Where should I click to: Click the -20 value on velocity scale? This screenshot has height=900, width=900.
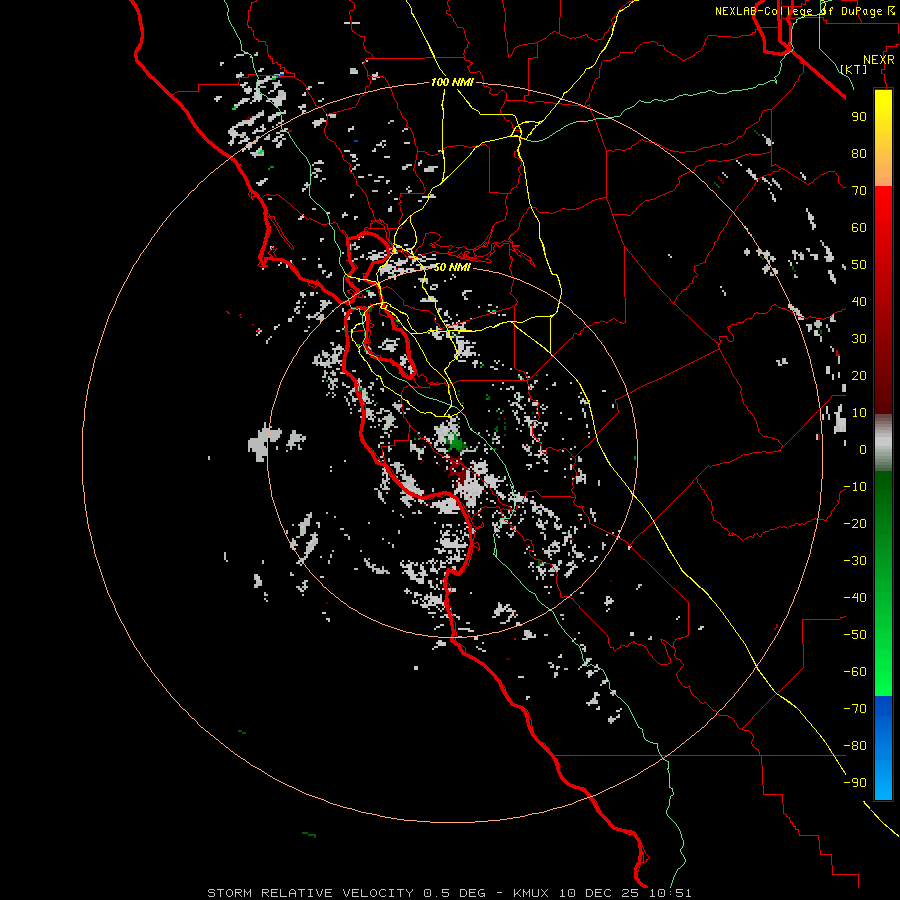click(855, 523)
